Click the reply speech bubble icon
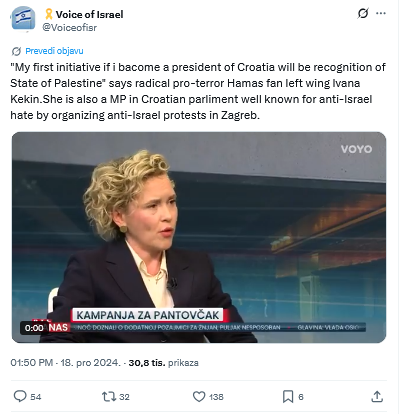Image resolution: width=404 pixels, height=414 pixels. click(20, 396)
